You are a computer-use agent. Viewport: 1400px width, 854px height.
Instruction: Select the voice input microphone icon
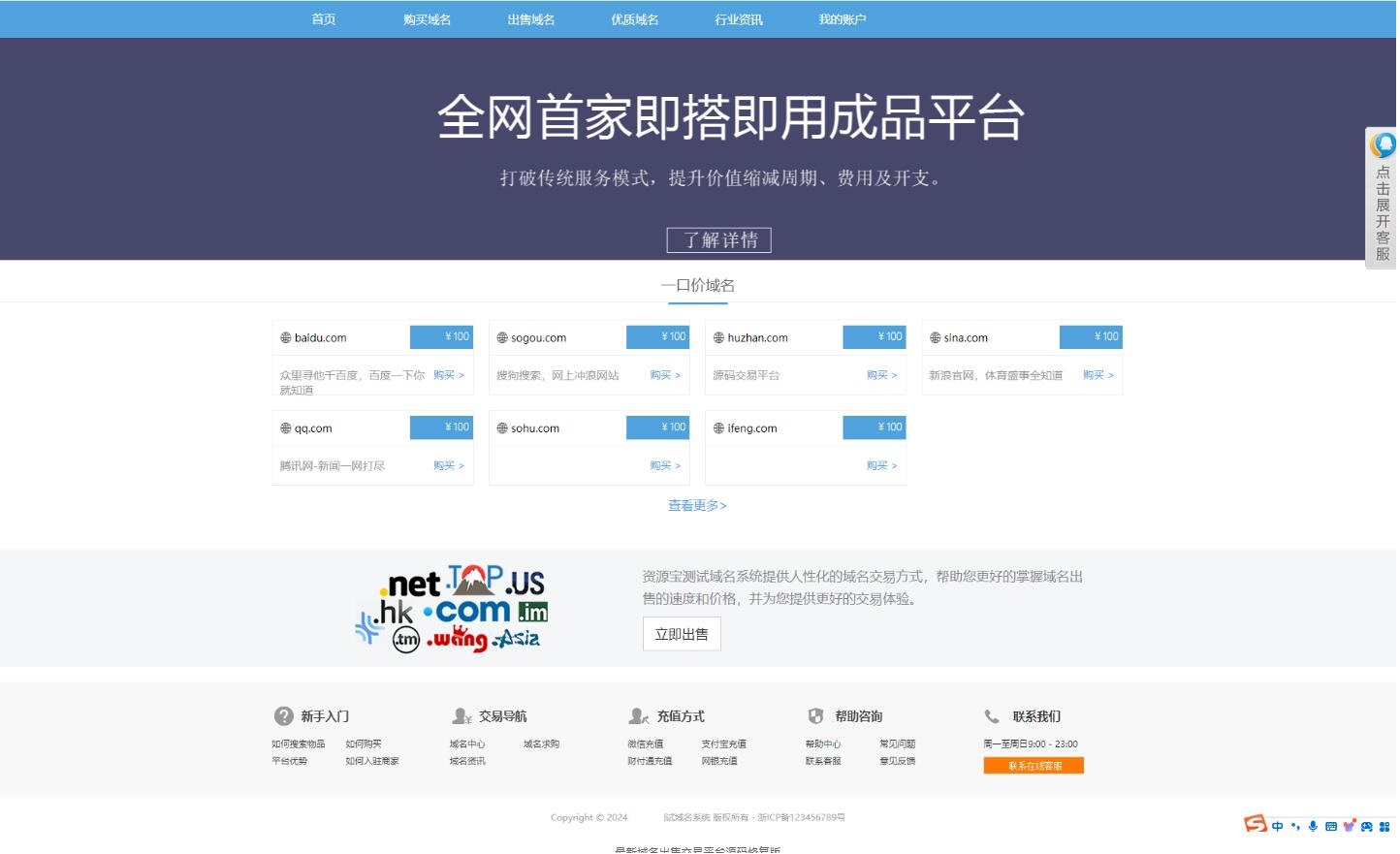(x=1313, y=826)
